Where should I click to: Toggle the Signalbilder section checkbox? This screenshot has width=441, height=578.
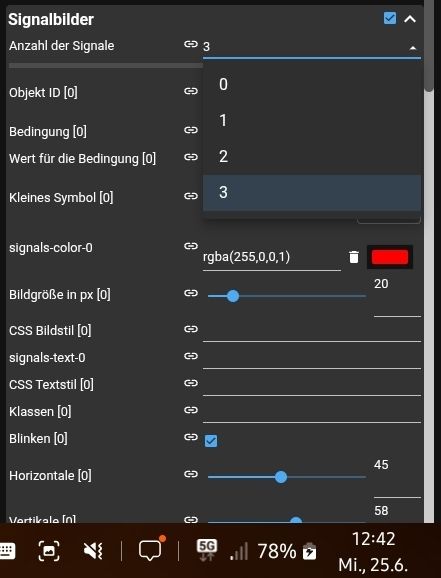390,18
